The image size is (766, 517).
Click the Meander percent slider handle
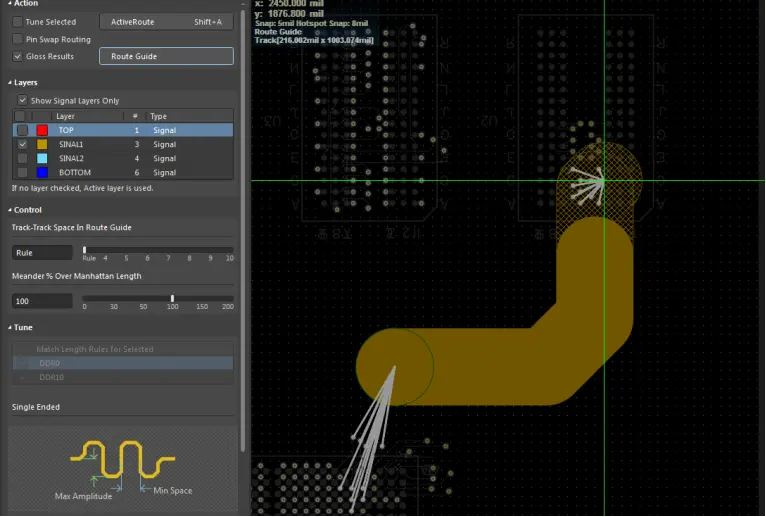[172, 298]
